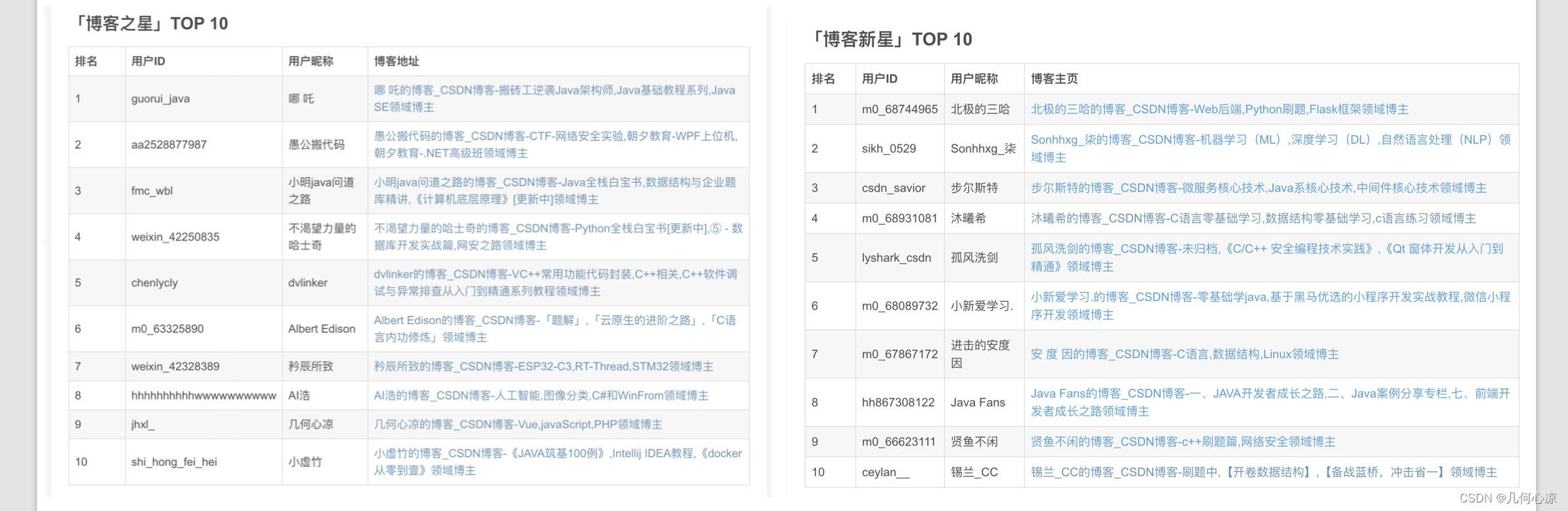Visit the Java Fans的博客 link

1270,402
